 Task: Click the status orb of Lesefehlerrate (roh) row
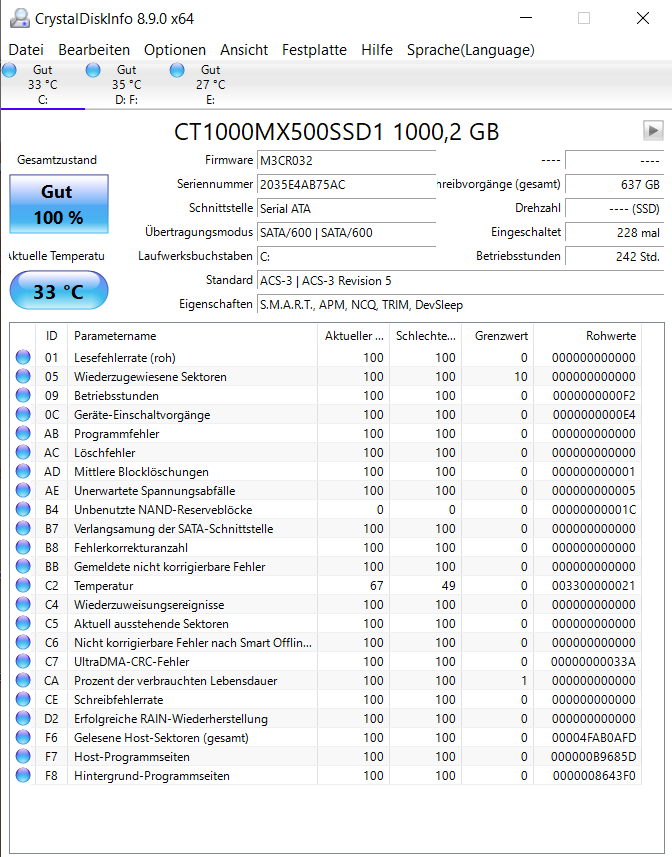[23, 357]
